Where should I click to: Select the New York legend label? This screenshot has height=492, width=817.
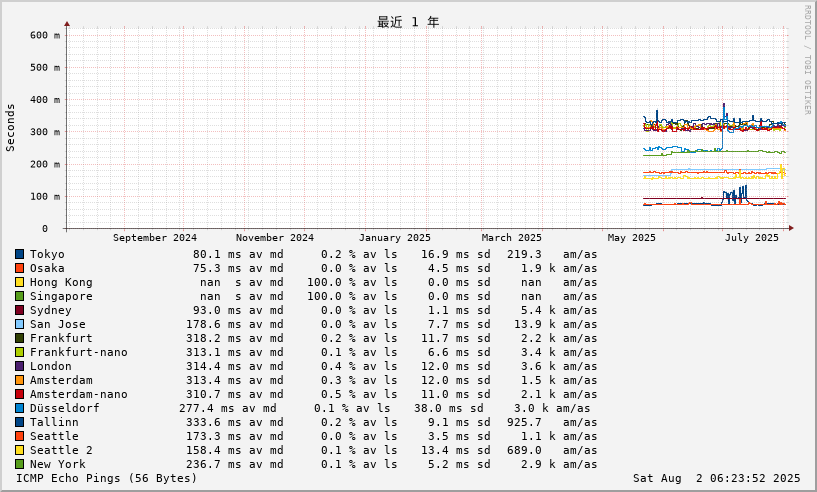click(57, 464)
